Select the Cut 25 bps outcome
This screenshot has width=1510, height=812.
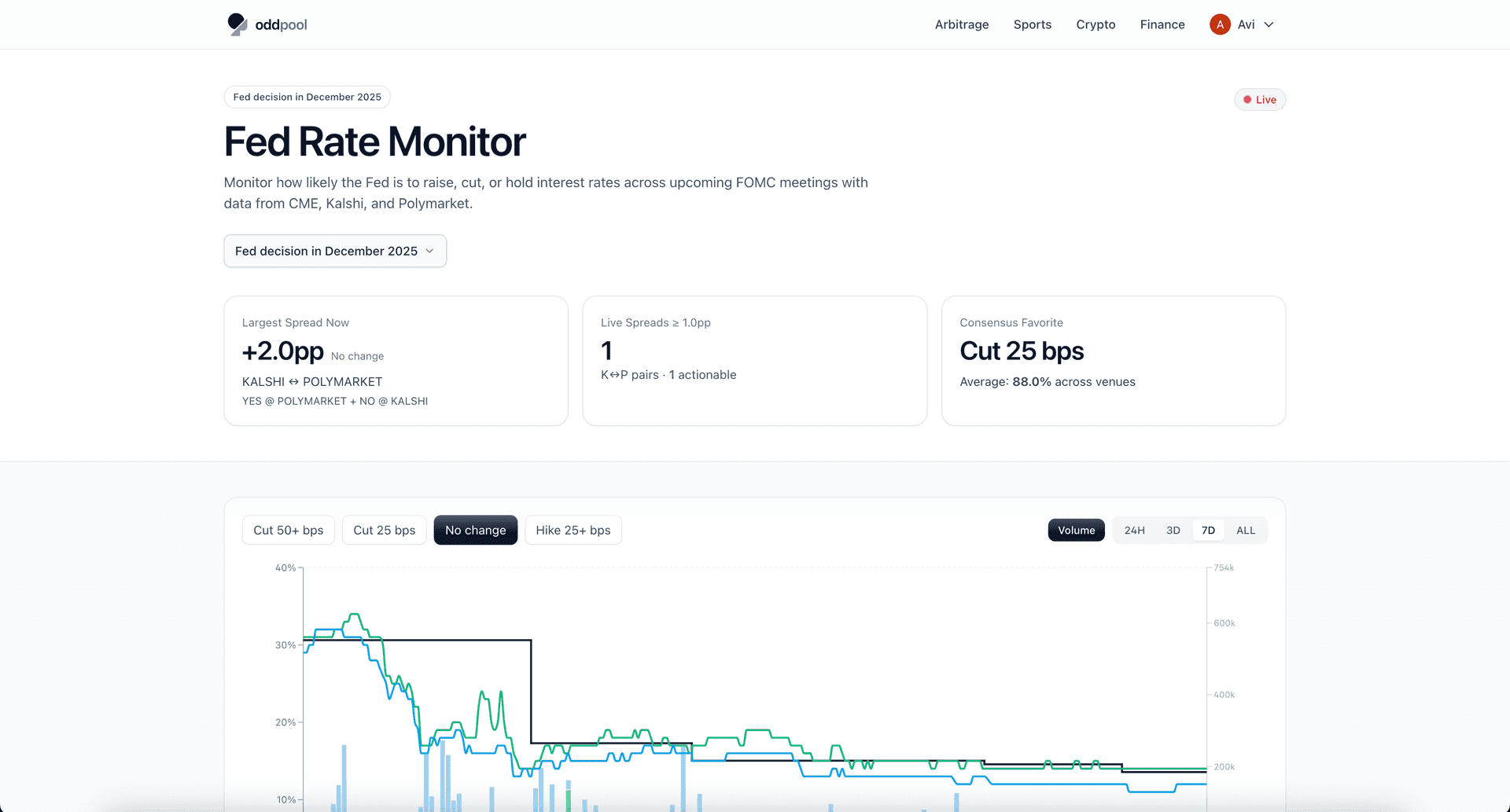(x=384, y=531)
